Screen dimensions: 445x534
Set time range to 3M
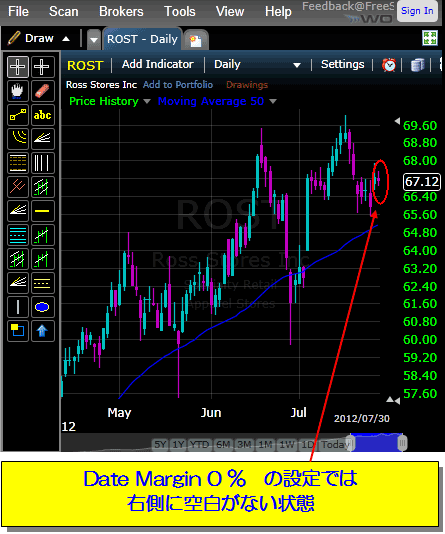(244, 444)
